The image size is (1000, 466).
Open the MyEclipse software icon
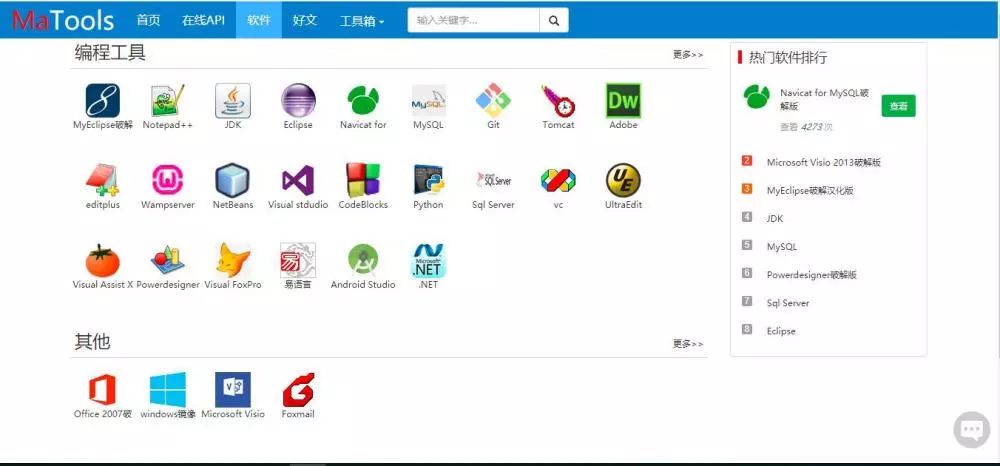point(103,101)
